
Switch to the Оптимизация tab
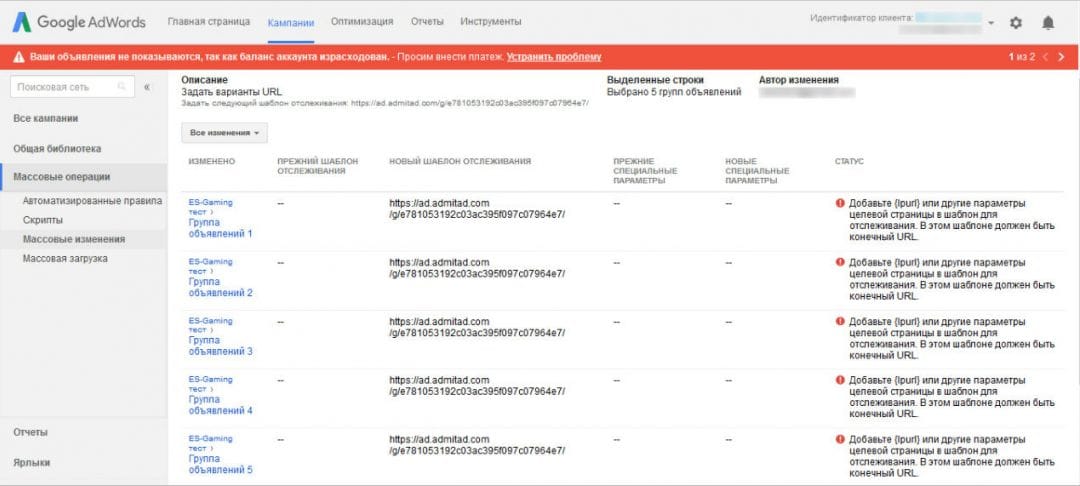click(362, 22)
